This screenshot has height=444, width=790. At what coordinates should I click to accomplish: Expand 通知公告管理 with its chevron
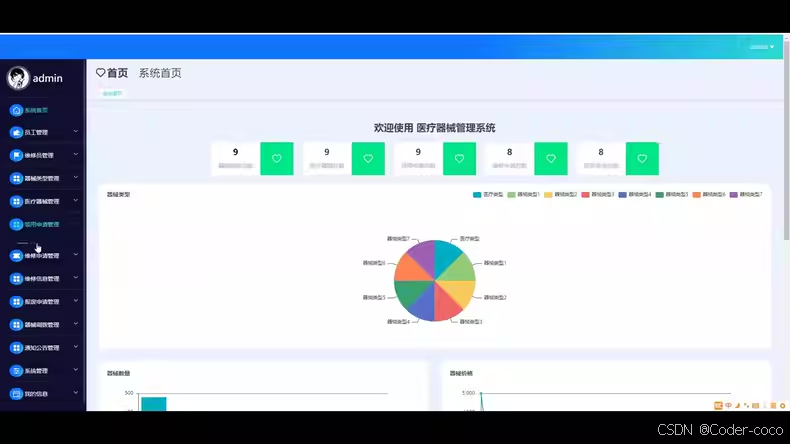click(x=76, y=347)
